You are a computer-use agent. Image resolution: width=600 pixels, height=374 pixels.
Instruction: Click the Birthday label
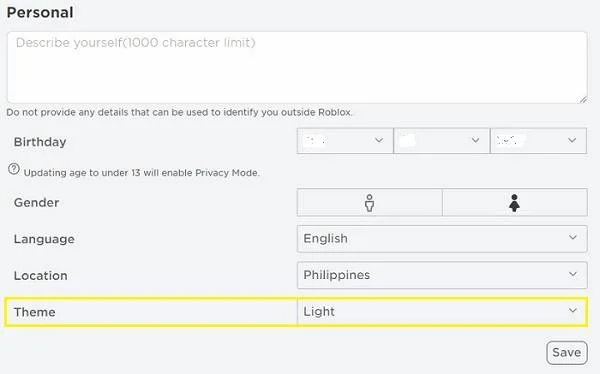(x=40, y=142)
